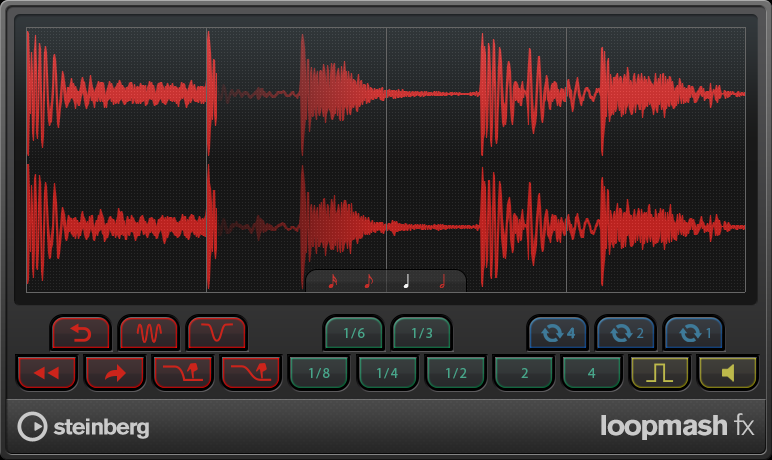Activate the red Scratch waveform button

pos(149,333)
